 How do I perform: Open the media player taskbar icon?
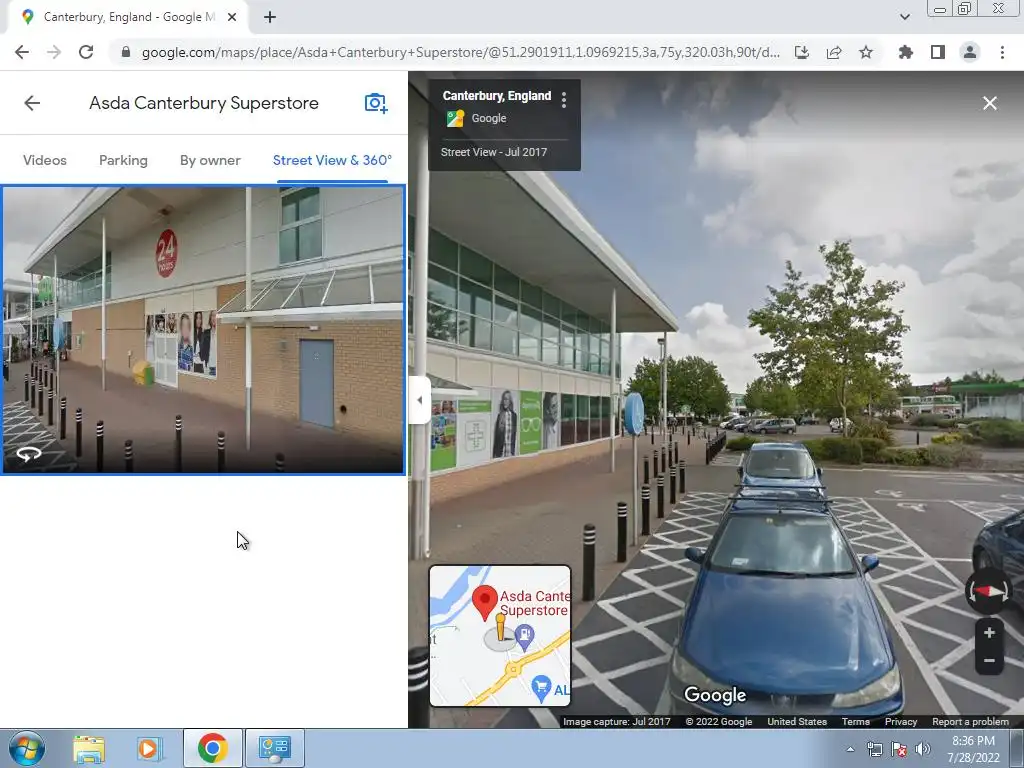(149, 748)
